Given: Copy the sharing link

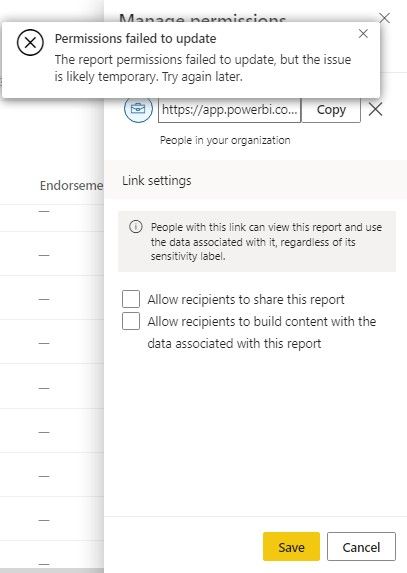Looking at the screenshot, I should point(331,110).
